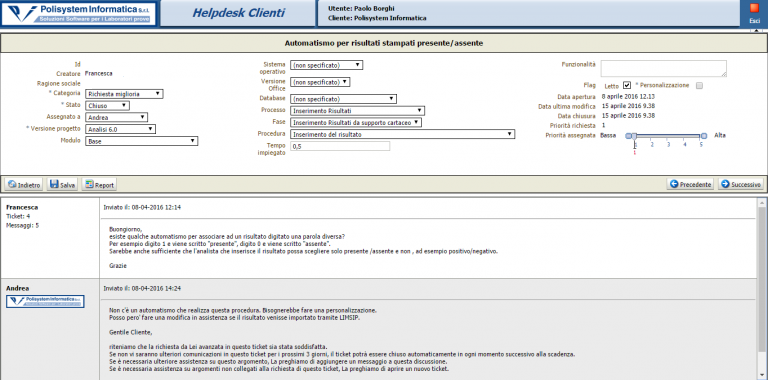Image resolution: width=768 pixels, height=380 pixels.
Task: Click the Creatore value Francesca
Action: (98, 73)
